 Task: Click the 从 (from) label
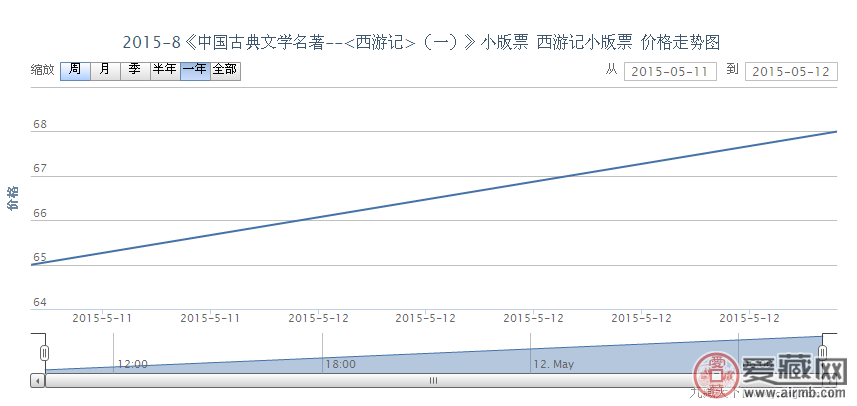coord(611,69)
